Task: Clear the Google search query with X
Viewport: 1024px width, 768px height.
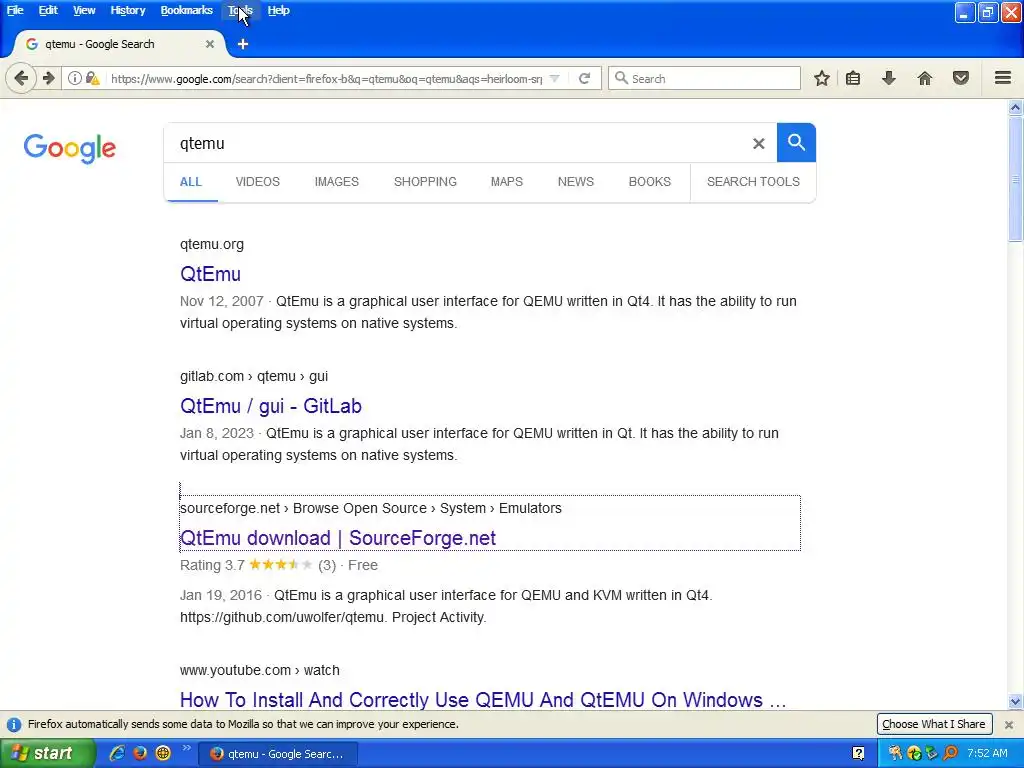Action: [758, 144]
